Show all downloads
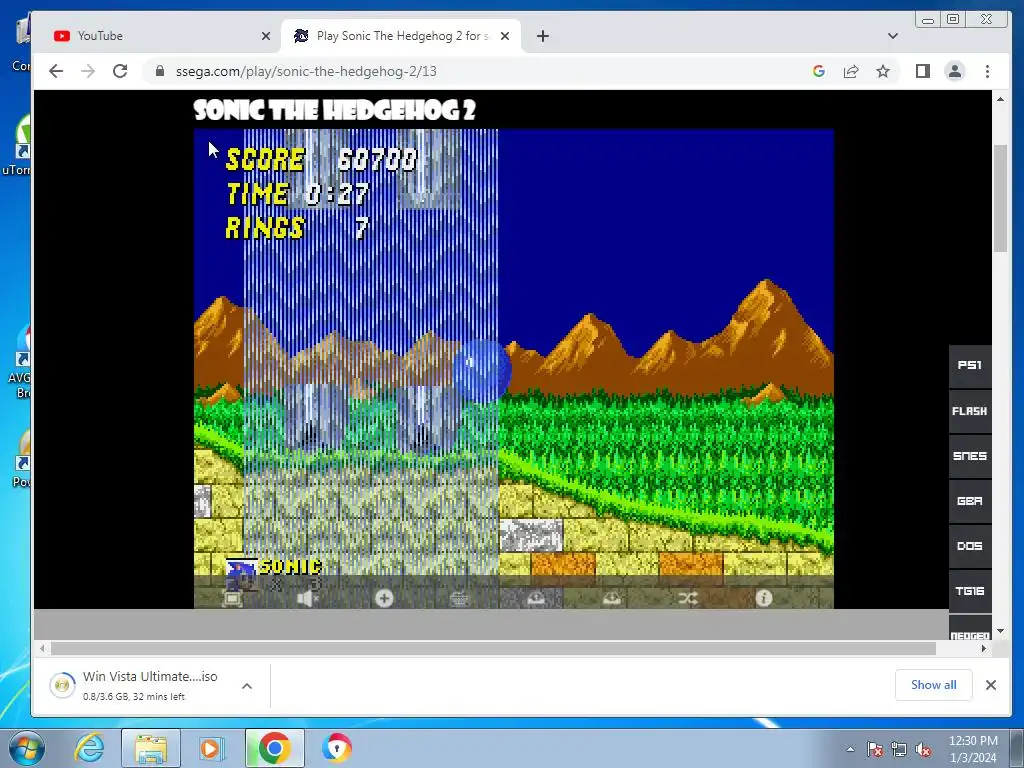The width and height of the screenshot is (1024, 768). tap(934, 684)
